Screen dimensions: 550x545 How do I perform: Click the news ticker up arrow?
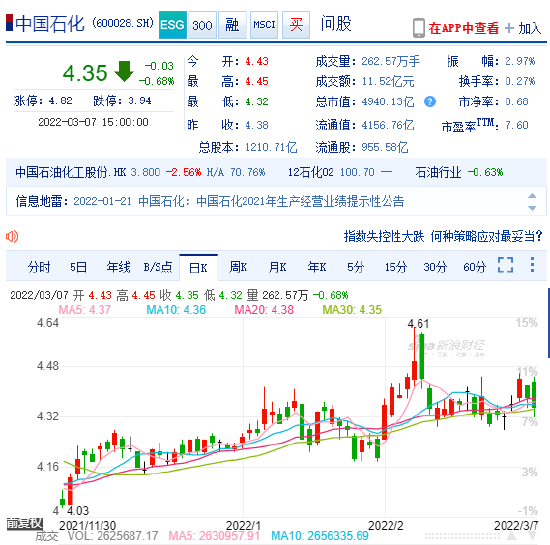coord(532,196)
